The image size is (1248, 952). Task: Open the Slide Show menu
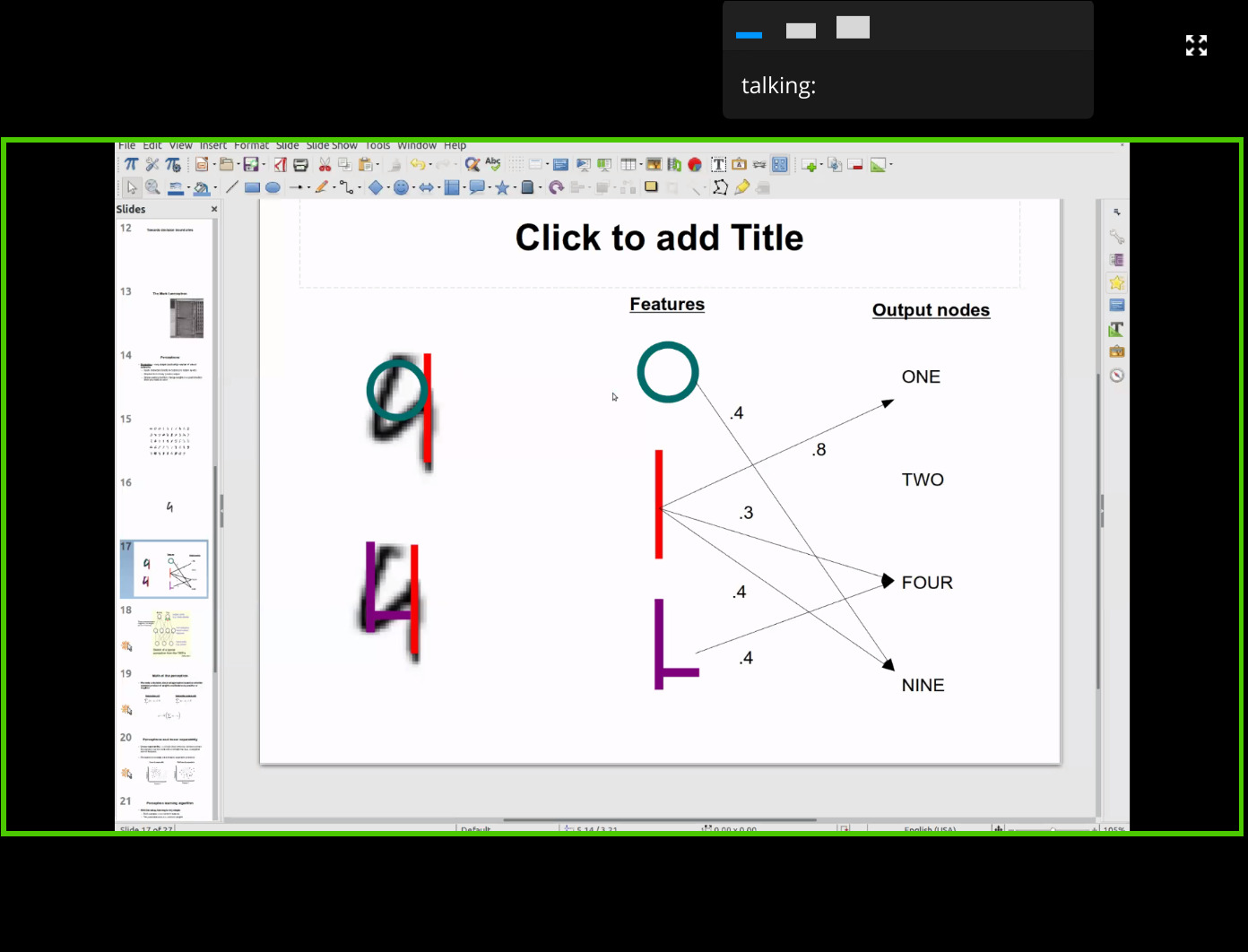click(332, 145)
